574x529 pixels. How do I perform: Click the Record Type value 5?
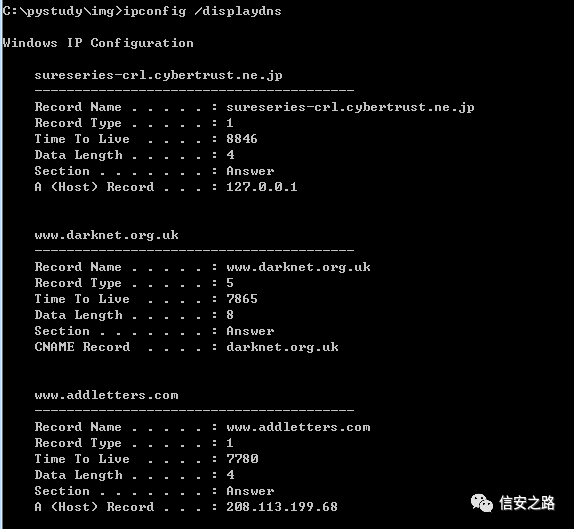230,283
